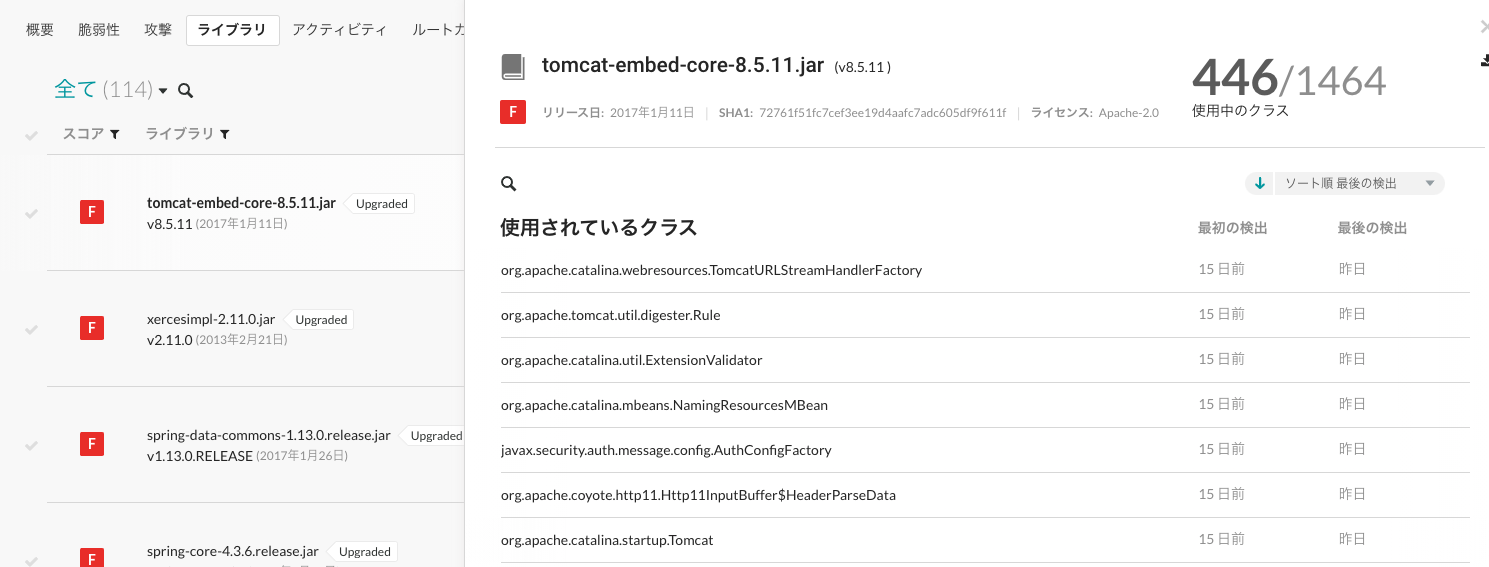1489x567 pixels.
Task: Filter by score using the funnel icon
Action: pos(115,134)
